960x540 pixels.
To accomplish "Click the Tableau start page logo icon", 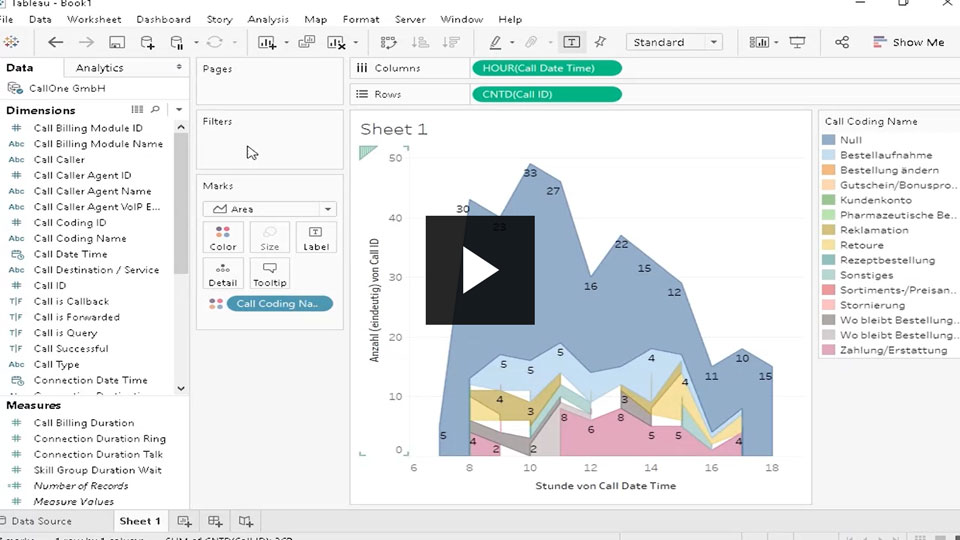I will coord(11,42).
